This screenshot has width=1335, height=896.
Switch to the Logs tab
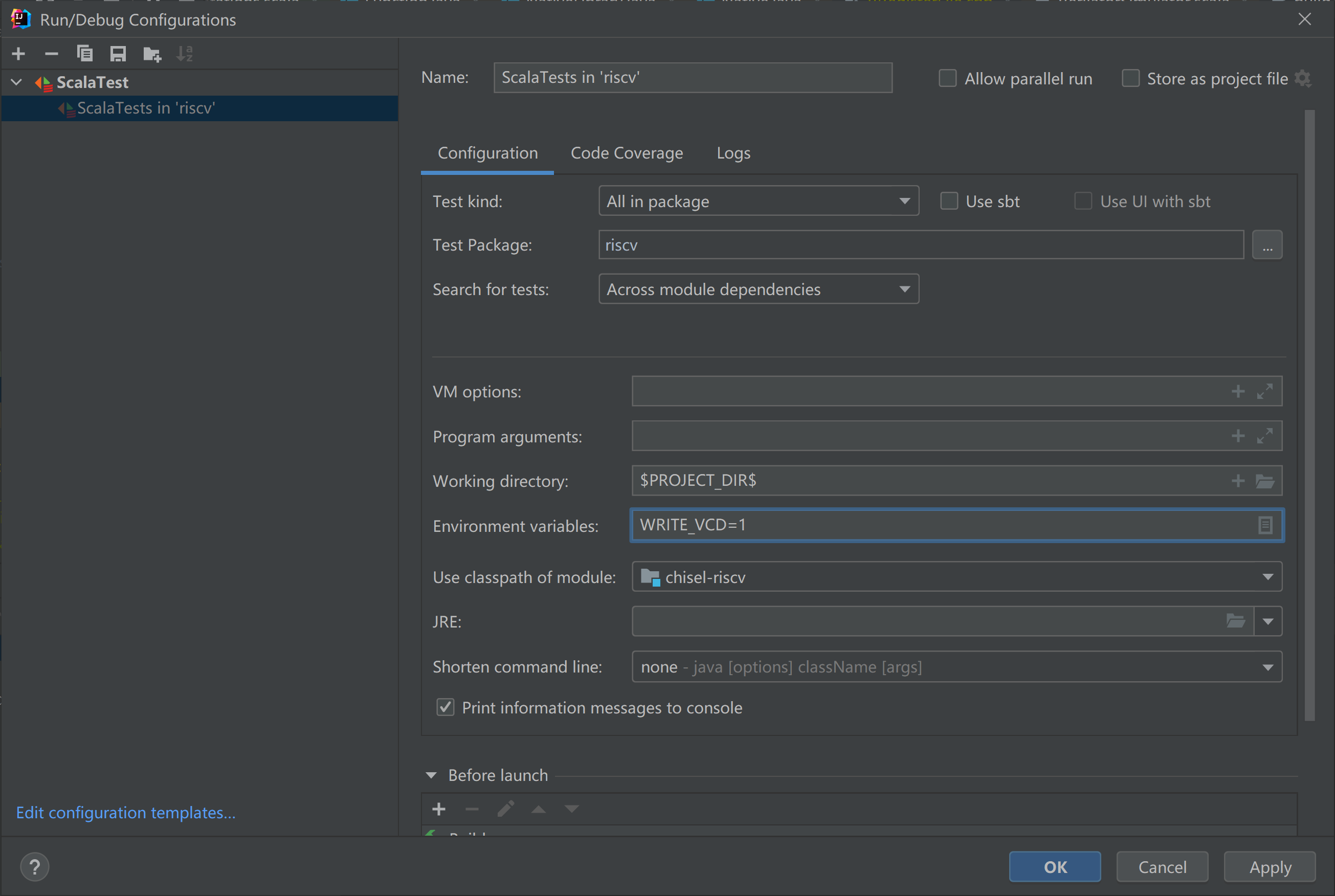coord(733,153)
